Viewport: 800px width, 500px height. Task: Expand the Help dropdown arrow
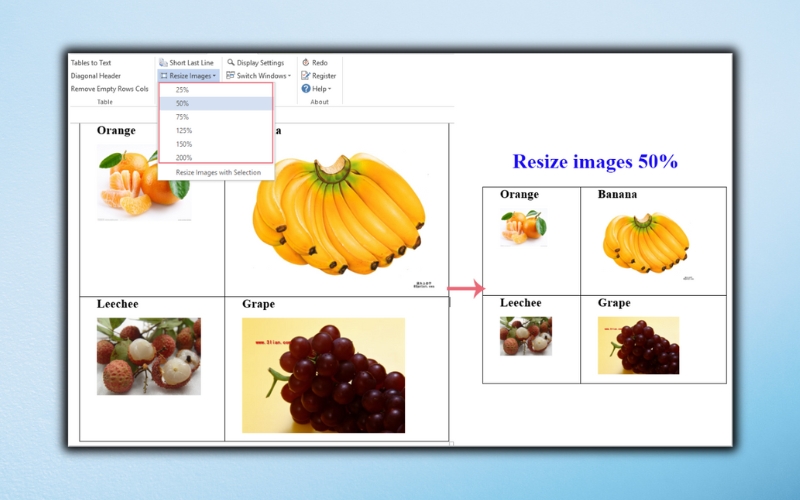coord(330,89)
